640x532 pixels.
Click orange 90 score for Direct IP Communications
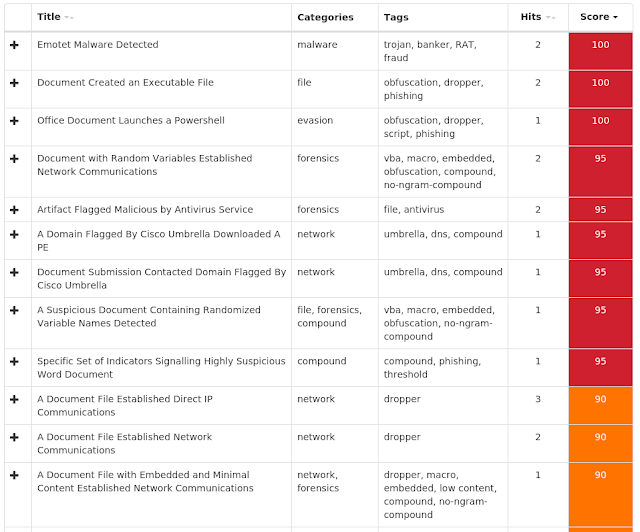(600, 405)
